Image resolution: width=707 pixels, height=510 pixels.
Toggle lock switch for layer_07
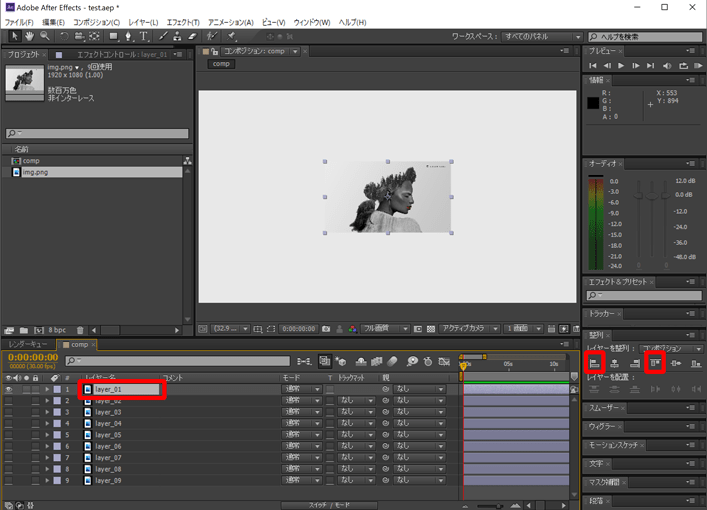(x=35, y=458)
